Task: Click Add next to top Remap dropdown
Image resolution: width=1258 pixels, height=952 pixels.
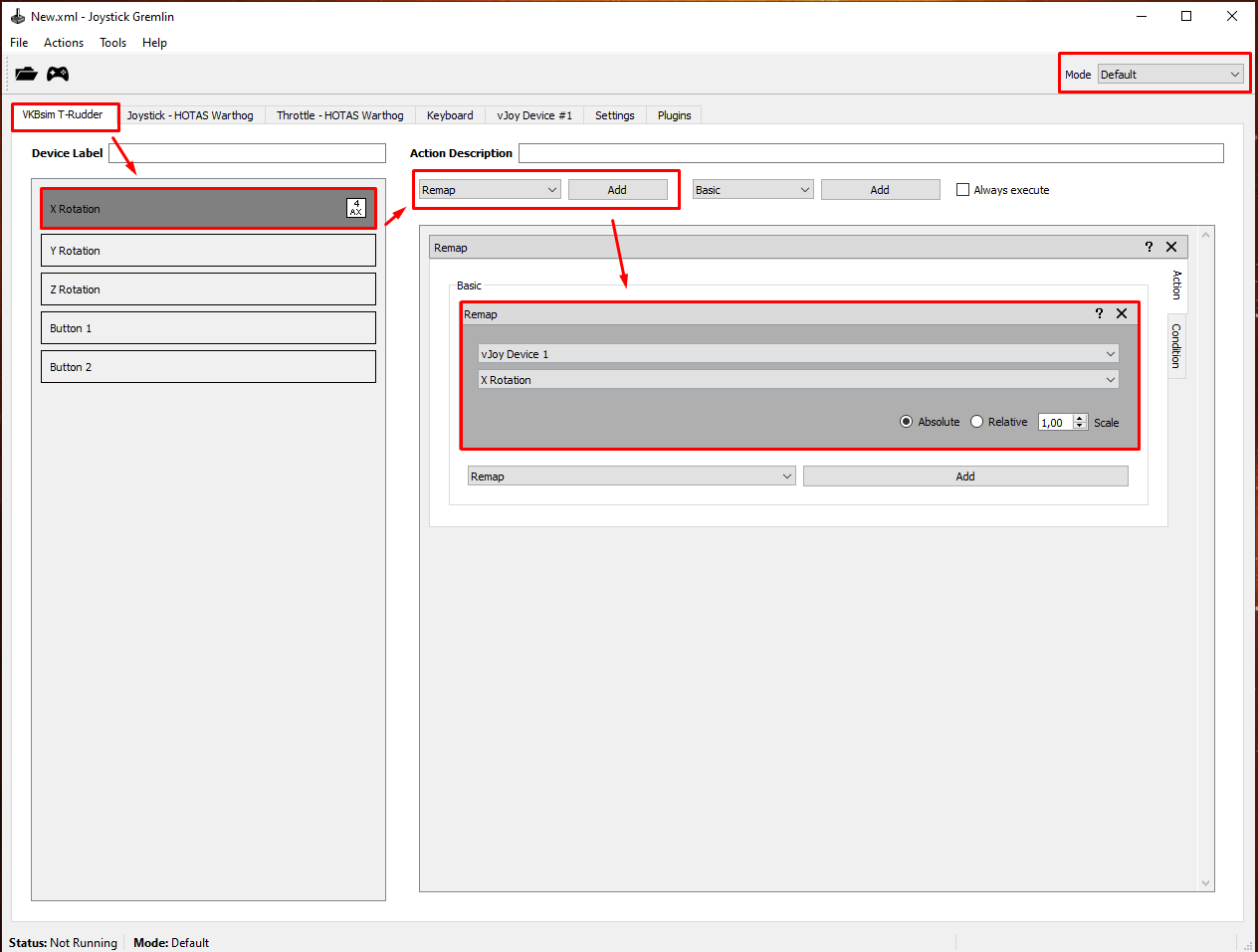Action: tap(617, 190)
